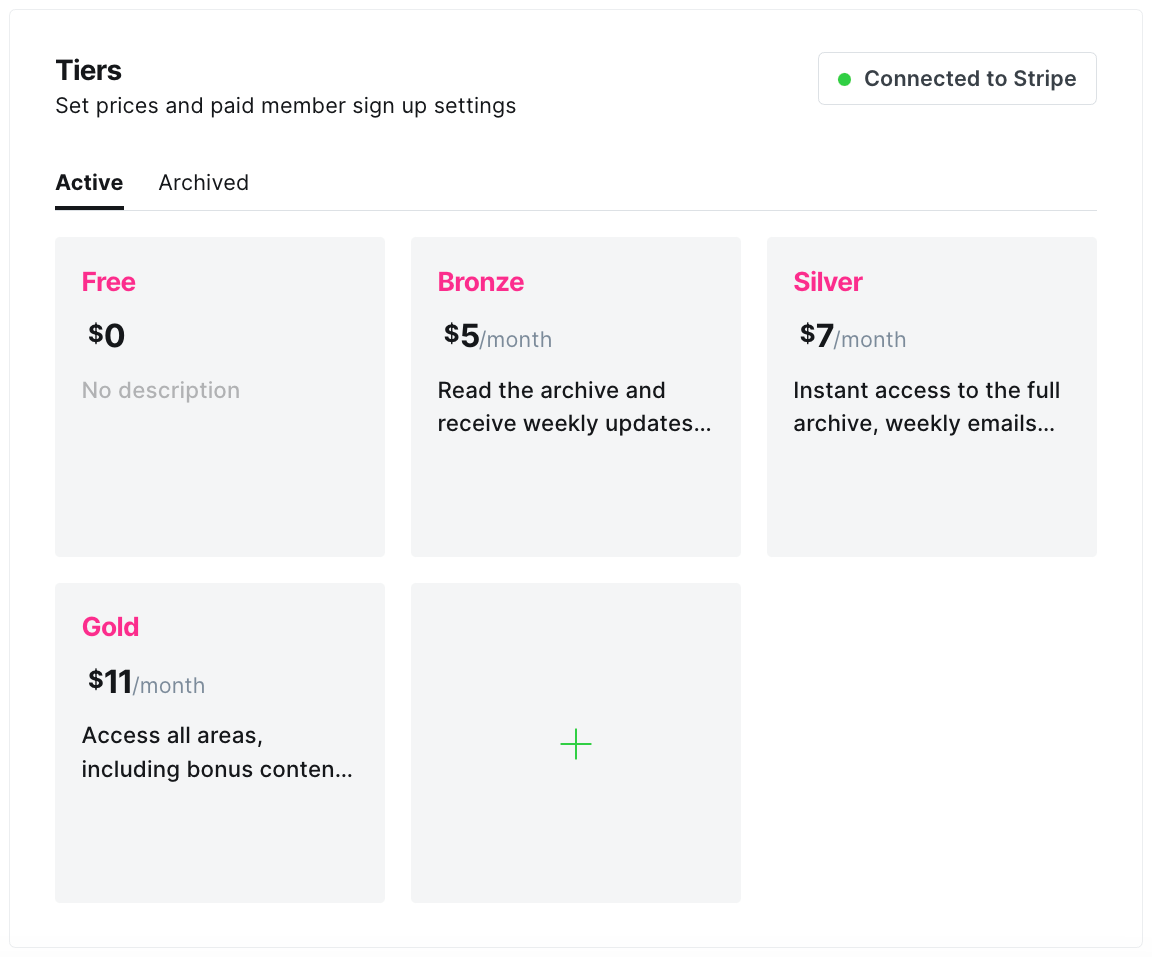Edit the Gold tier title
The height and width of the screenshot is (957, 1152).
[110, 627]
